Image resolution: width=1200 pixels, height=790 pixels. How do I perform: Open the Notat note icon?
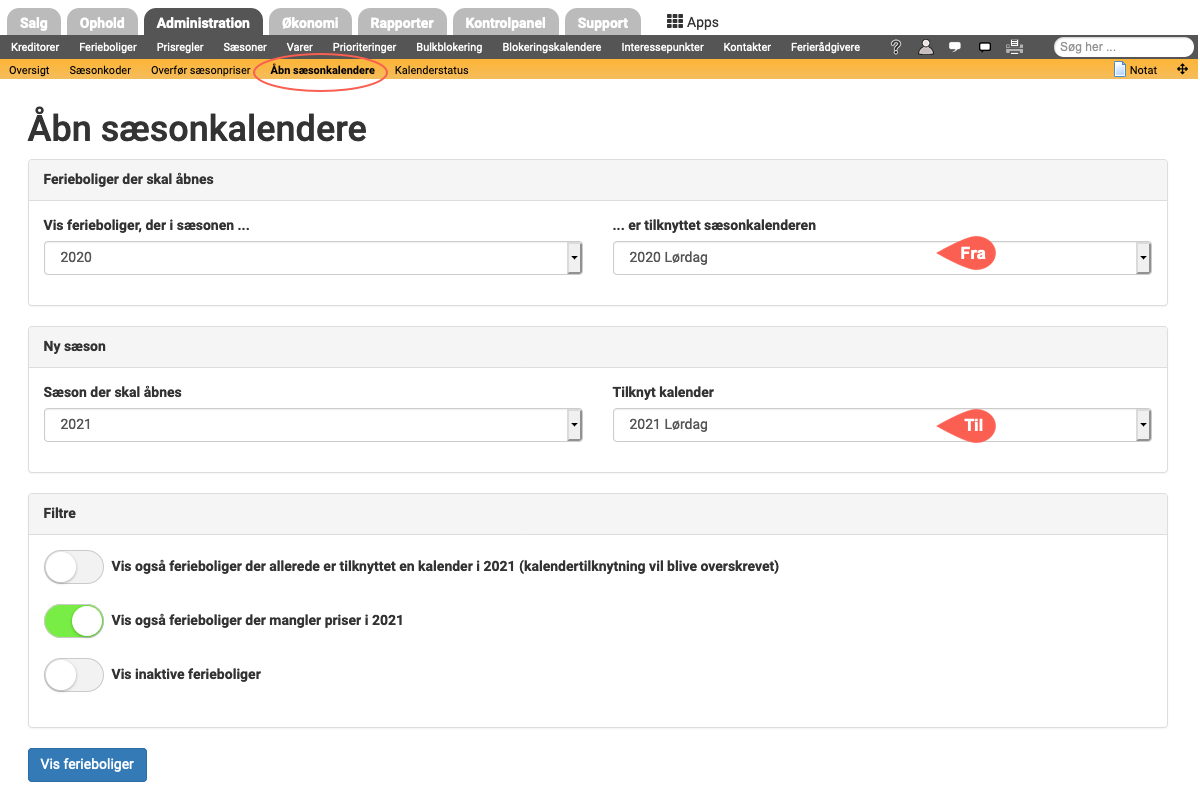coord(1120,70)
